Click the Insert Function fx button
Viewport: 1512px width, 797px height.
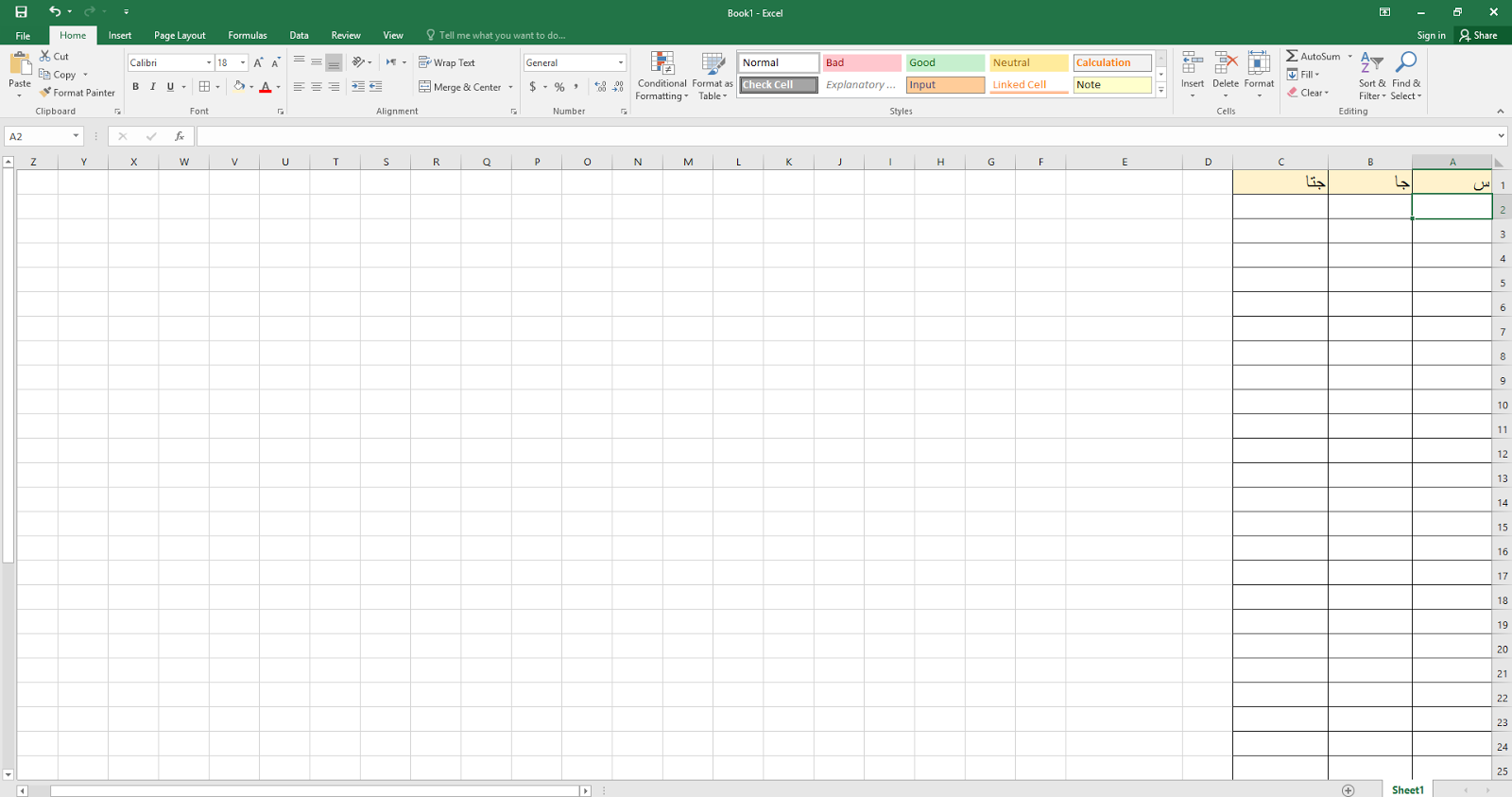[180, 136]
